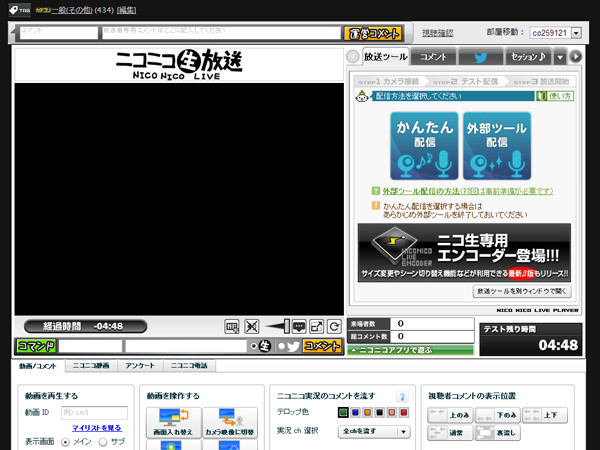
Task: Switch to the 放送ツール tab
Action: point(385,57)
